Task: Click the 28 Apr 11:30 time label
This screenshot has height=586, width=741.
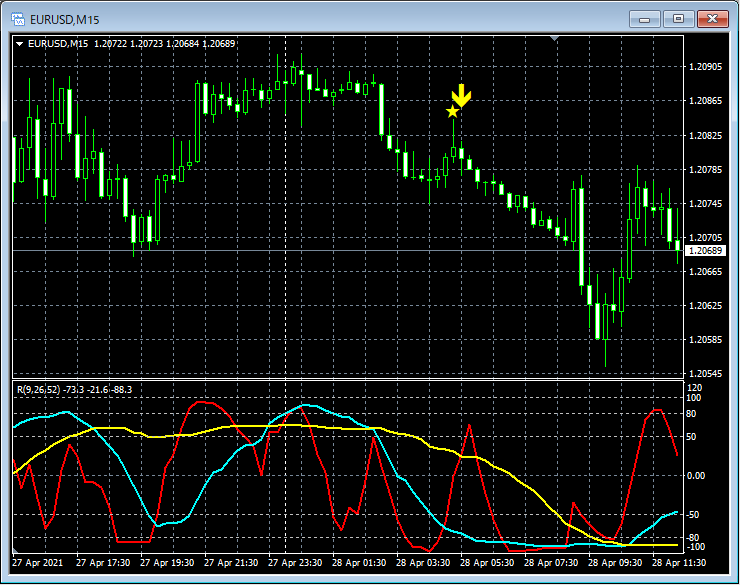Action: (679, 563)
